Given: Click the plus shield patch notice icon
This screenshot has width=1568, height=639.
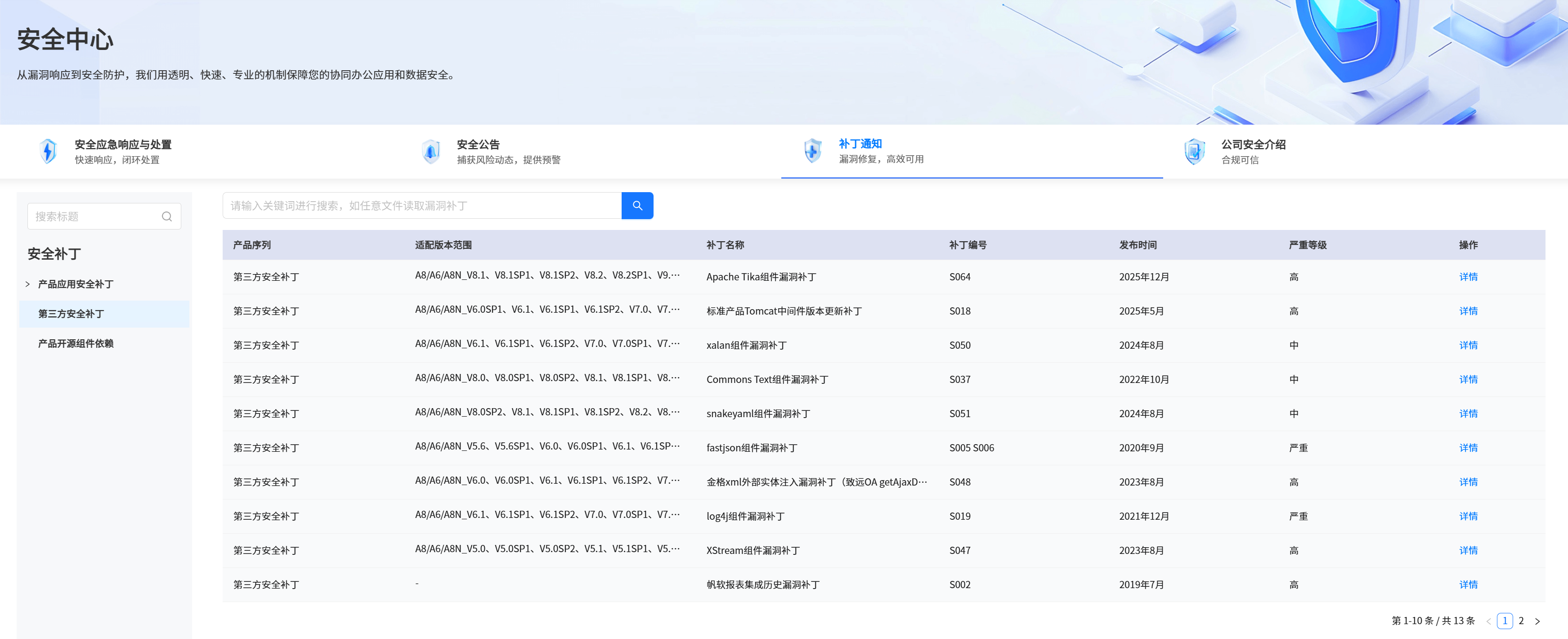Looking at the screenshot, I should [x=813, y=150].
